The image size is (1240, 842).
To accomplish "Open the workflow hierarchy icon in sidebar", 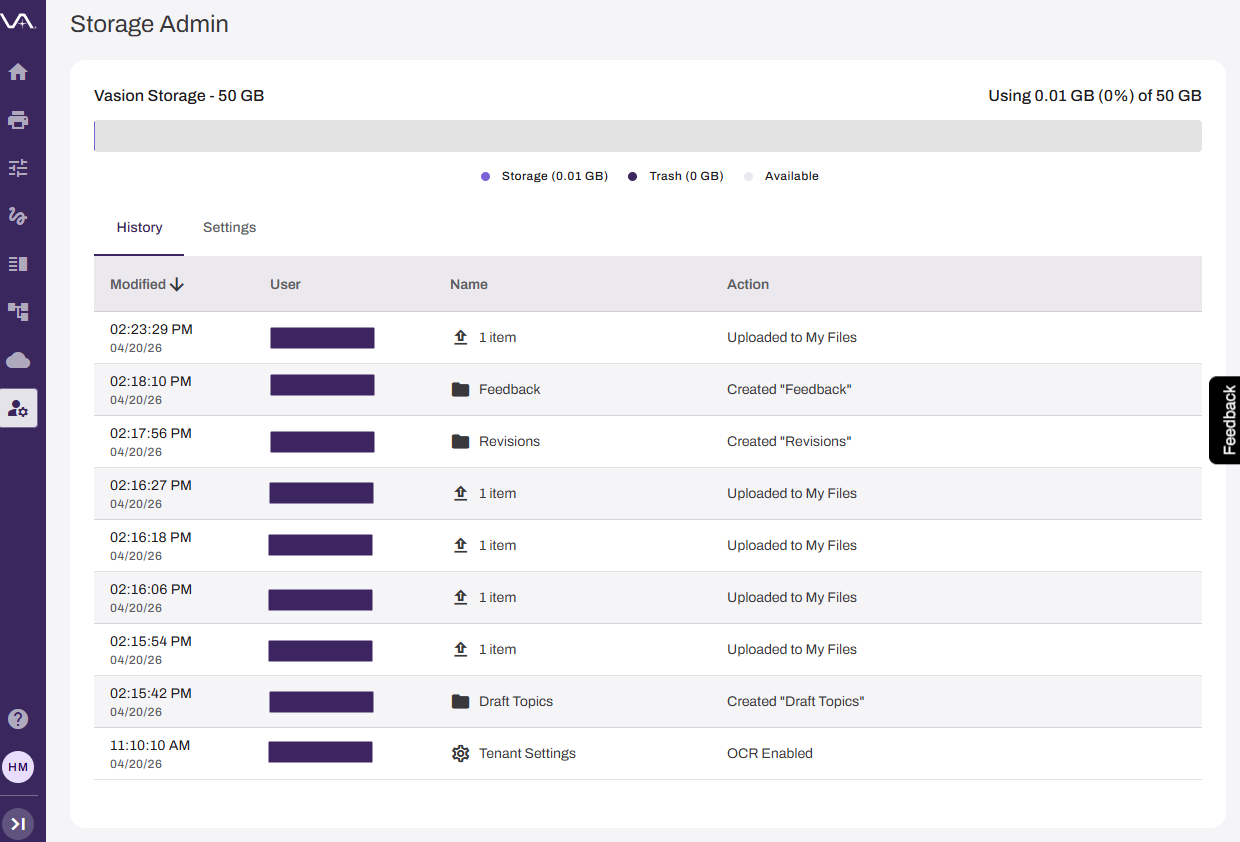I will click(18, 312).
